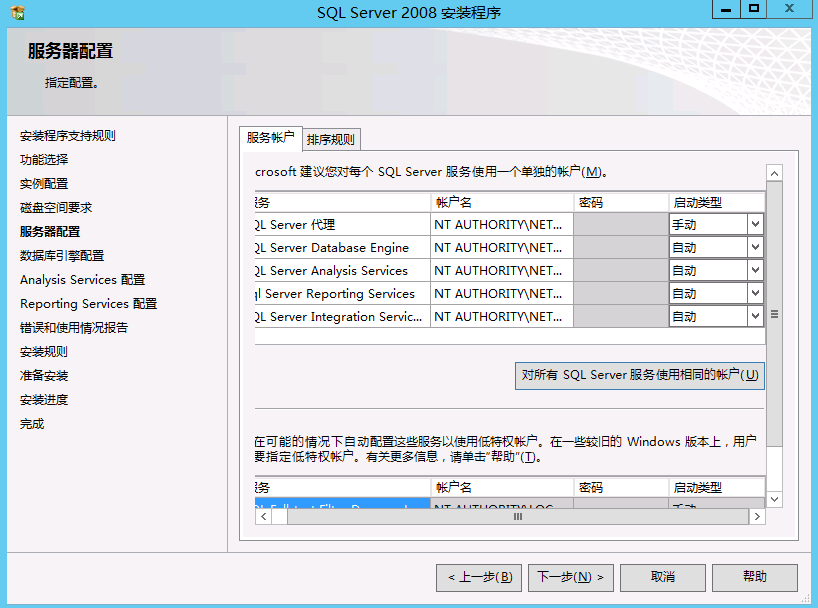Select account name cell for Reporting Services
Image resolution: width=818 pixels, height=608 pixels.
click(502, 293)
